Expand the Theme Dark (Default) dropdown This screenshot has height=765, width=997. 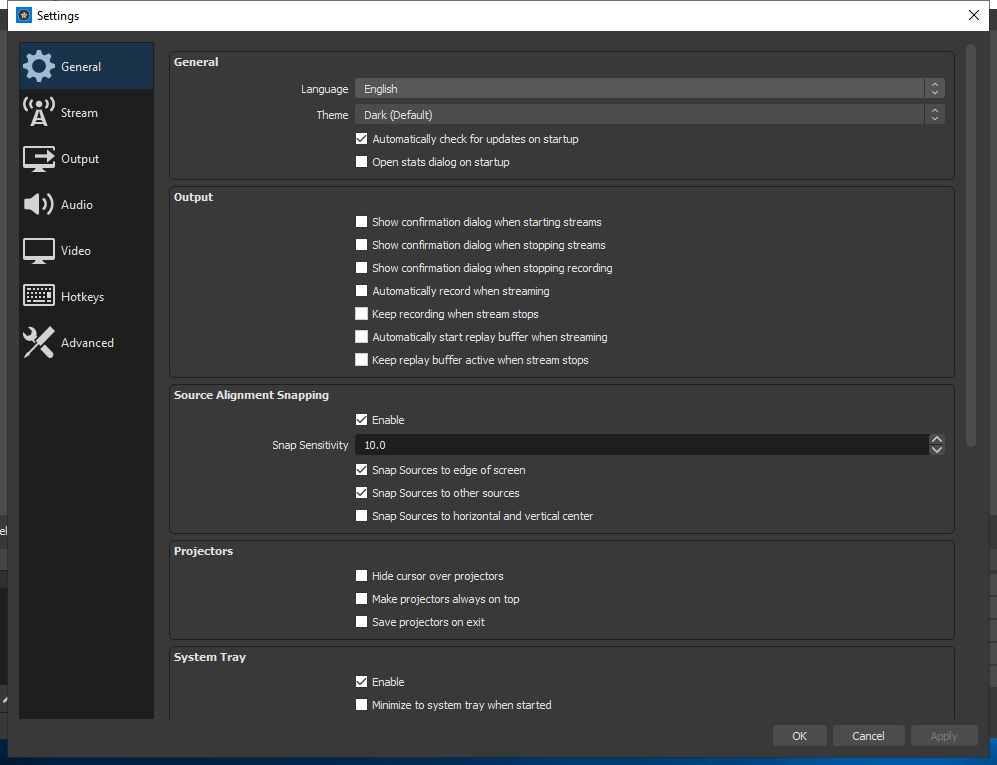(x=650, y=114)
